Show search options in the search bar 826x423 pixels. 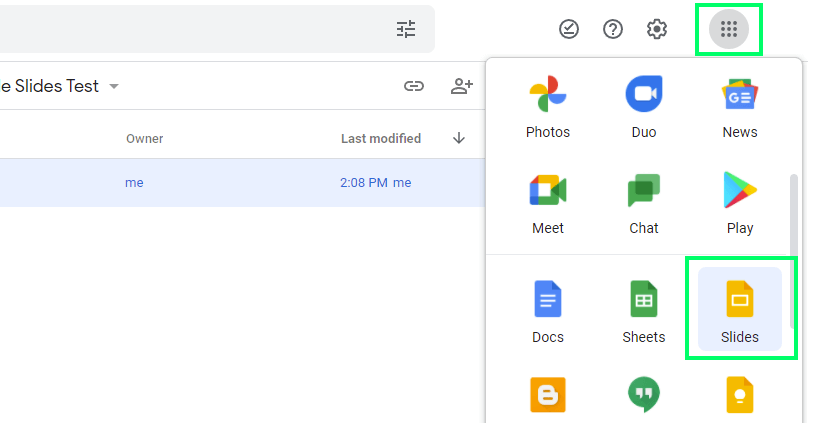406,29
